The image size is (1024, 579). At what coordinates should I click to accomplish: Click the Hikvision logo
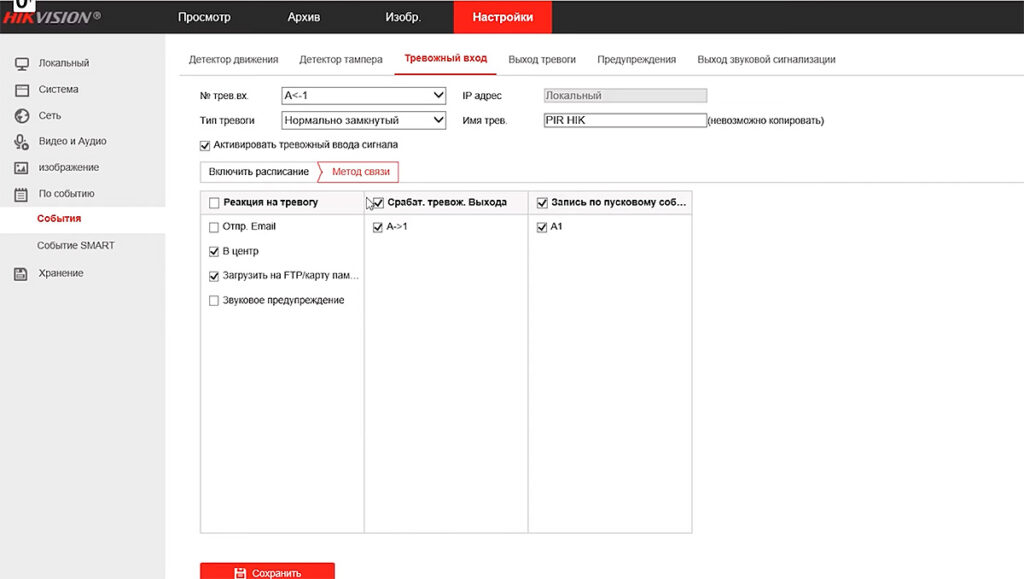[x=51, y=17]
